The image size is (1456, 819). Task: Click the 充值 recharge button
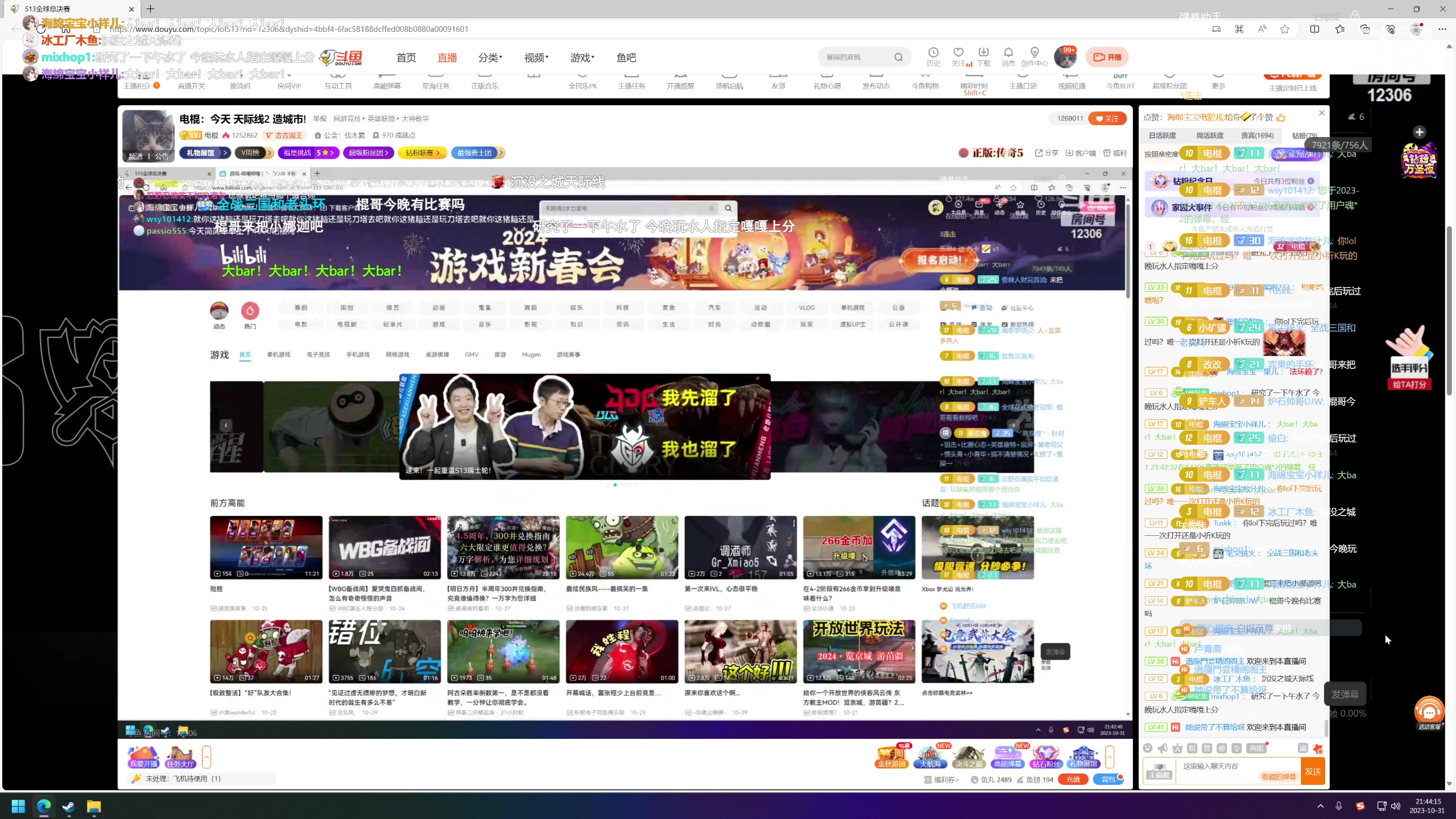coord(1073,779)
